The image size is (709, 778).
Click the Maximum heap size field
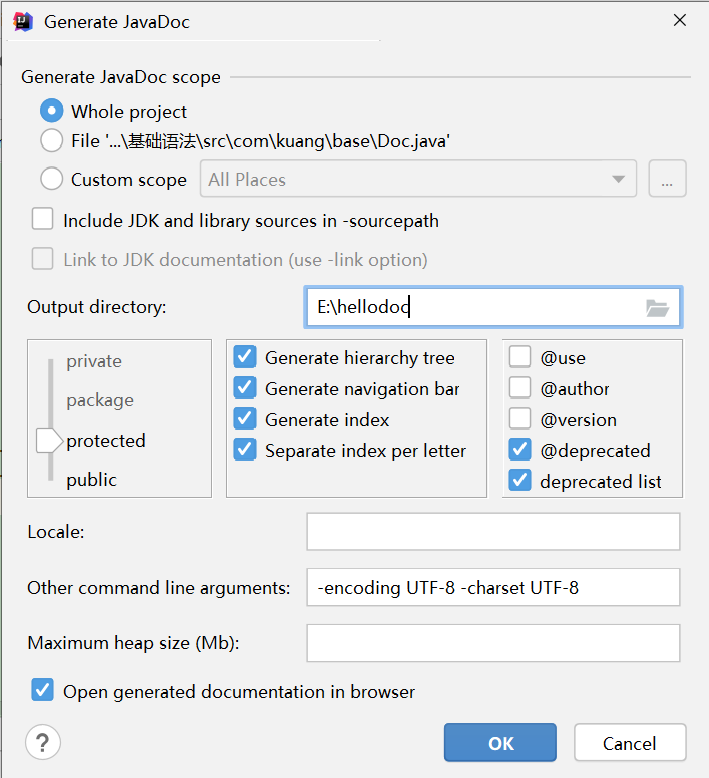tap(493, 643)
